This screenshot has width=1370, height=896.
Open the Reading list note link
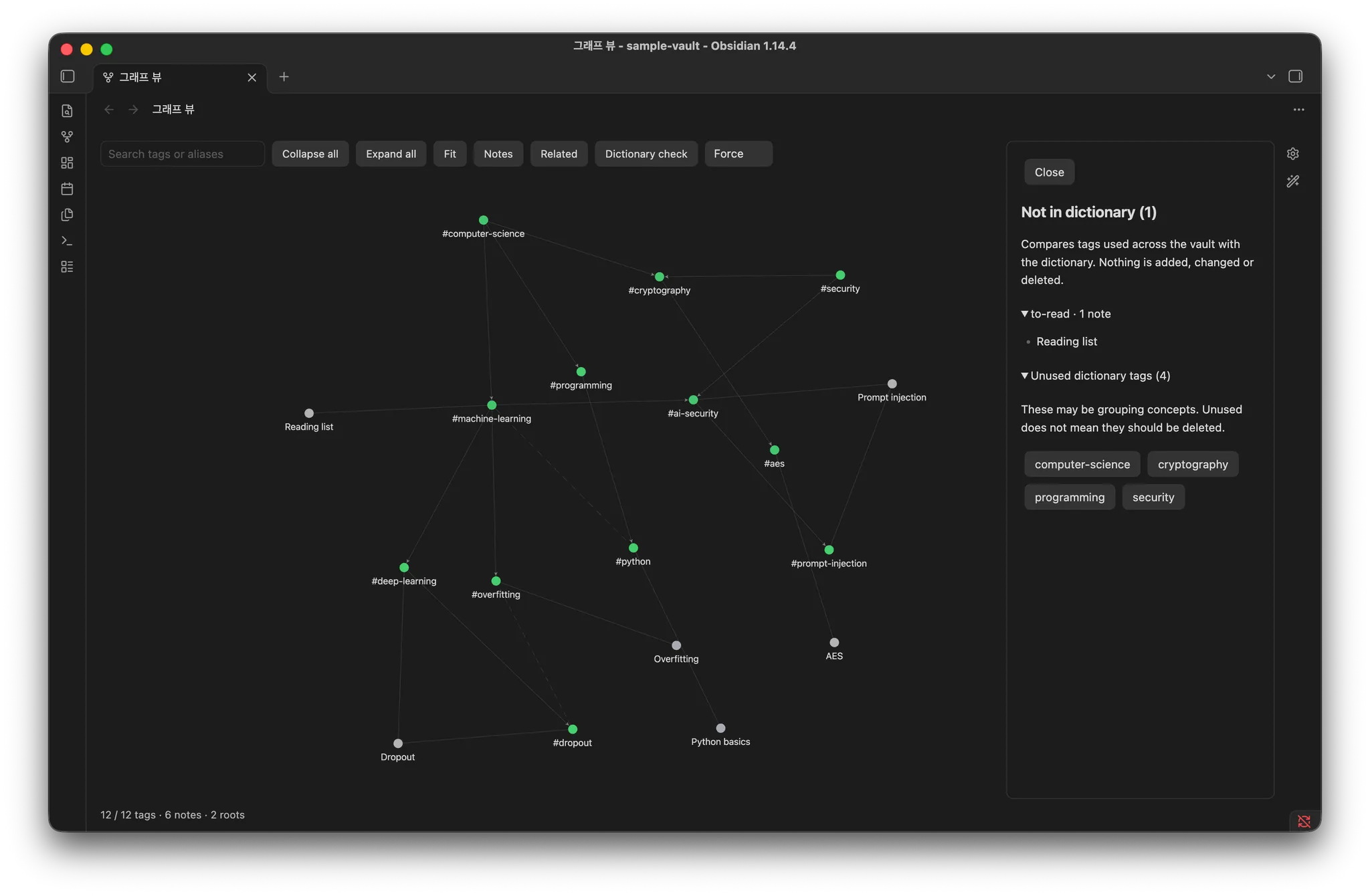click(1066, 342)
